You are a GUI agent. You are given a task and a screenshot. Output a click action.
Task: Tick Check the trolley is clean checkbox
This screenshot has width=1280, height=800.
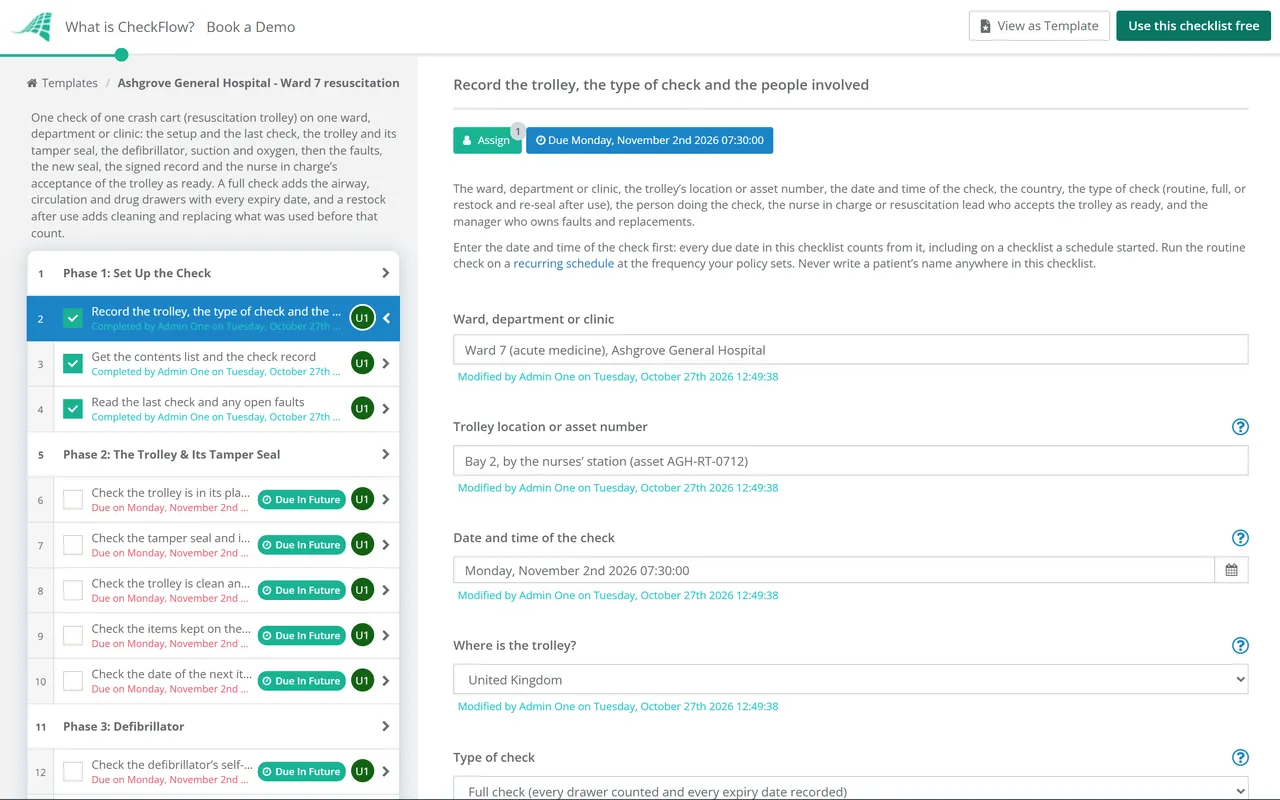coord(73,590)
